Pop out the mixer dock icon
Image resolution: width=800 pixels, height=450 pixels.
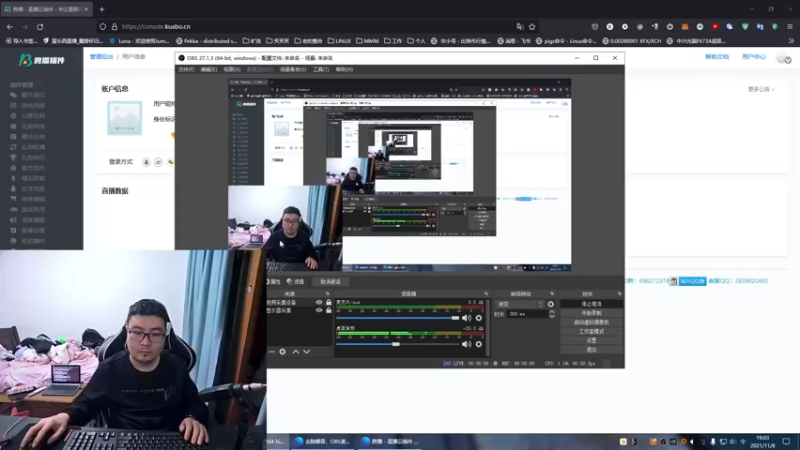click(486, 294)
